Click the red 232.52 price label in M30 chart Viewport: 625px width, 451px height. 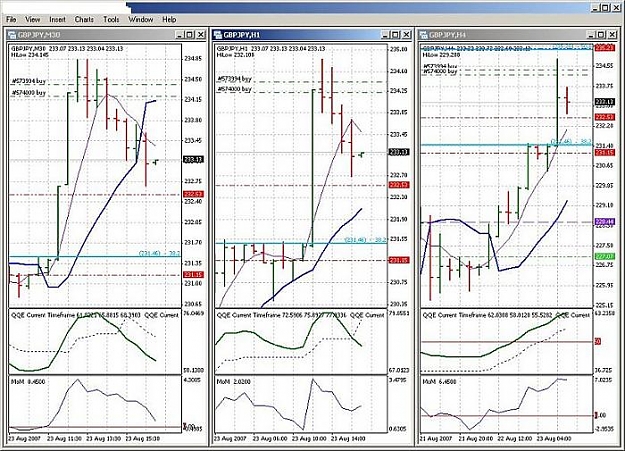(x=193, y=195)
